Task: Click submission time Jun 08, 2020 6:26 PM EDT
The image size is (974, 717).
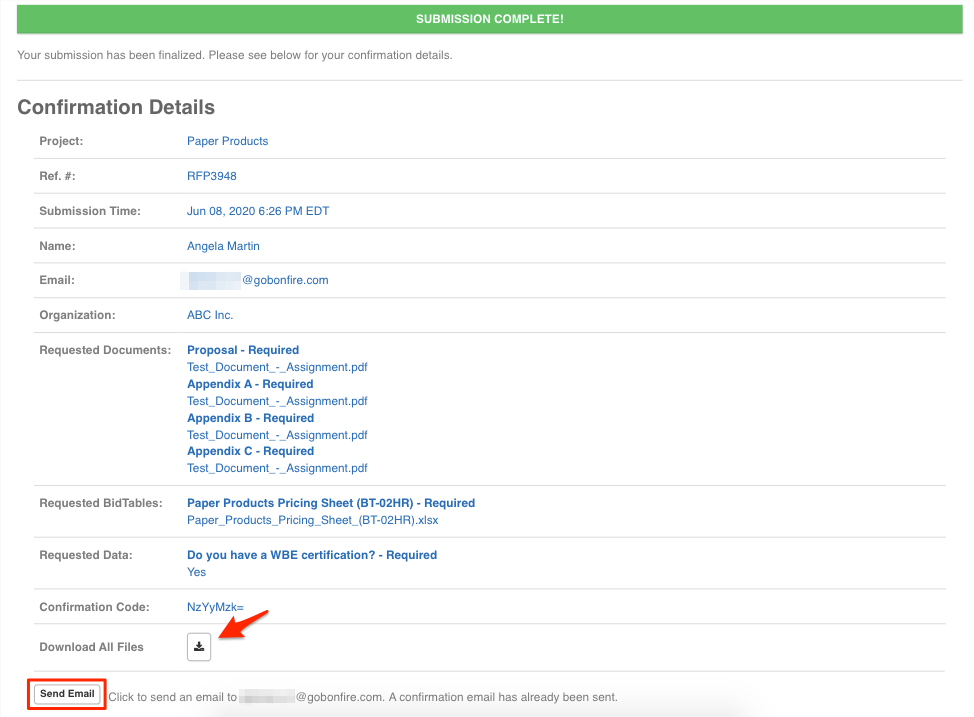Action: tap(258, 211)
